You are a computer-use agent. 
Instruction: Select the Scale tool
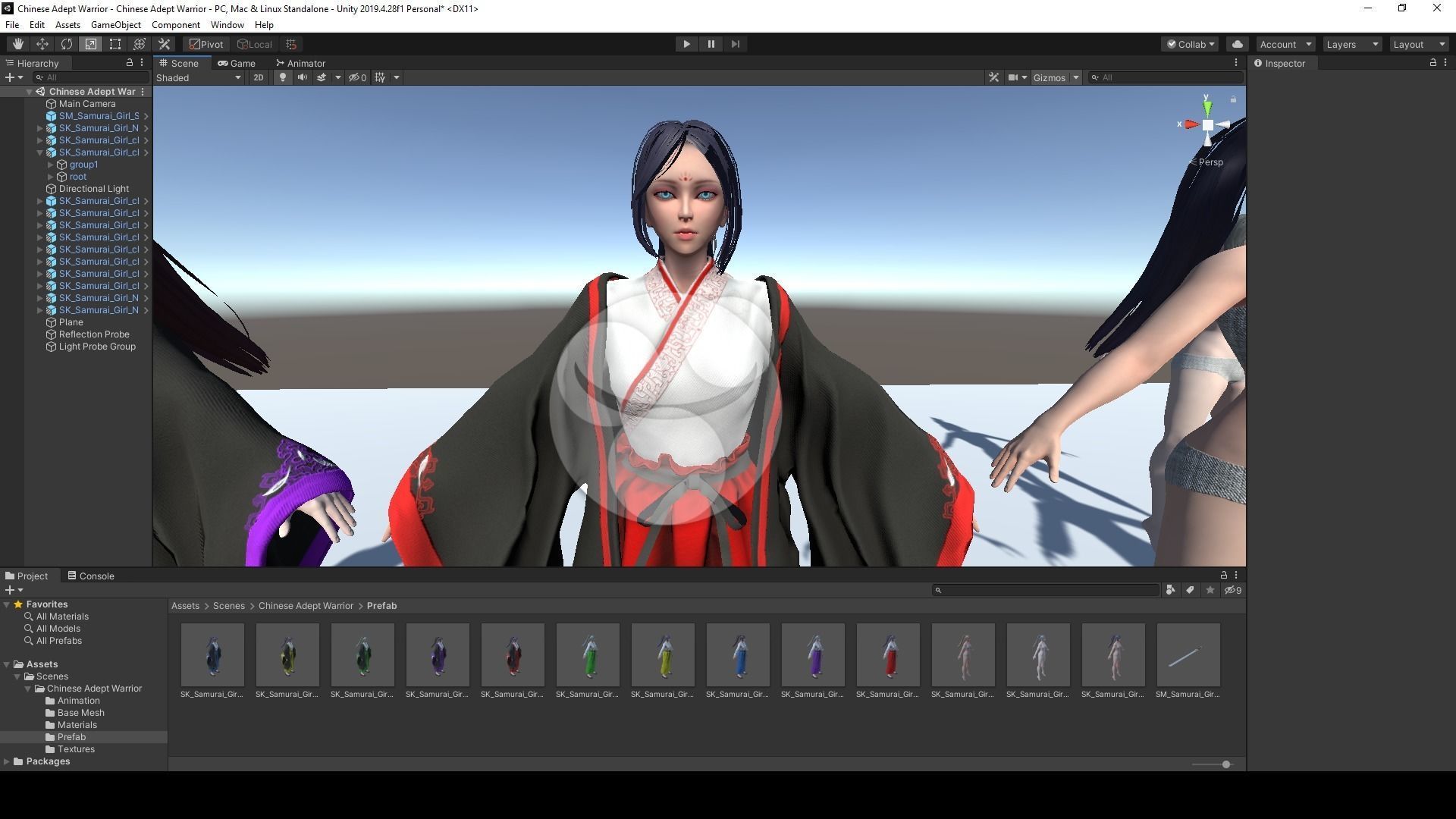pyautogui.click(x=91, y=44)
